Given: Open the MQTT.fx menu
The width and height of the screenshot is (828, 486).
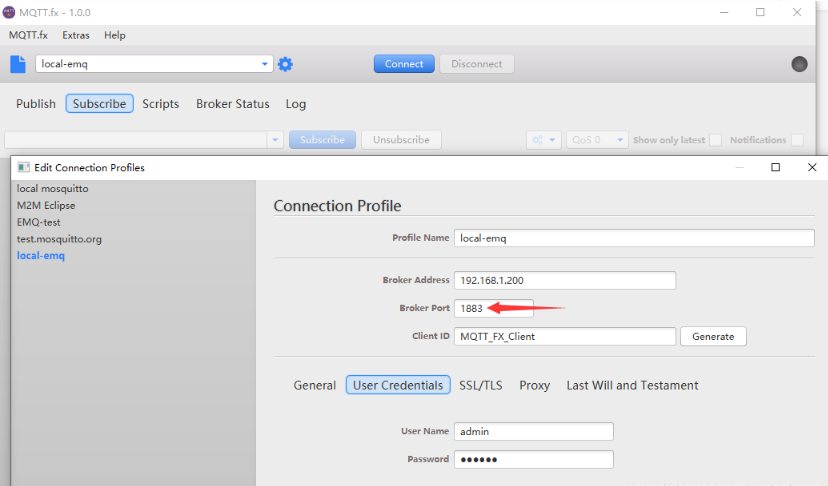Looking at the screenshot, I should (x=28, y=35).
